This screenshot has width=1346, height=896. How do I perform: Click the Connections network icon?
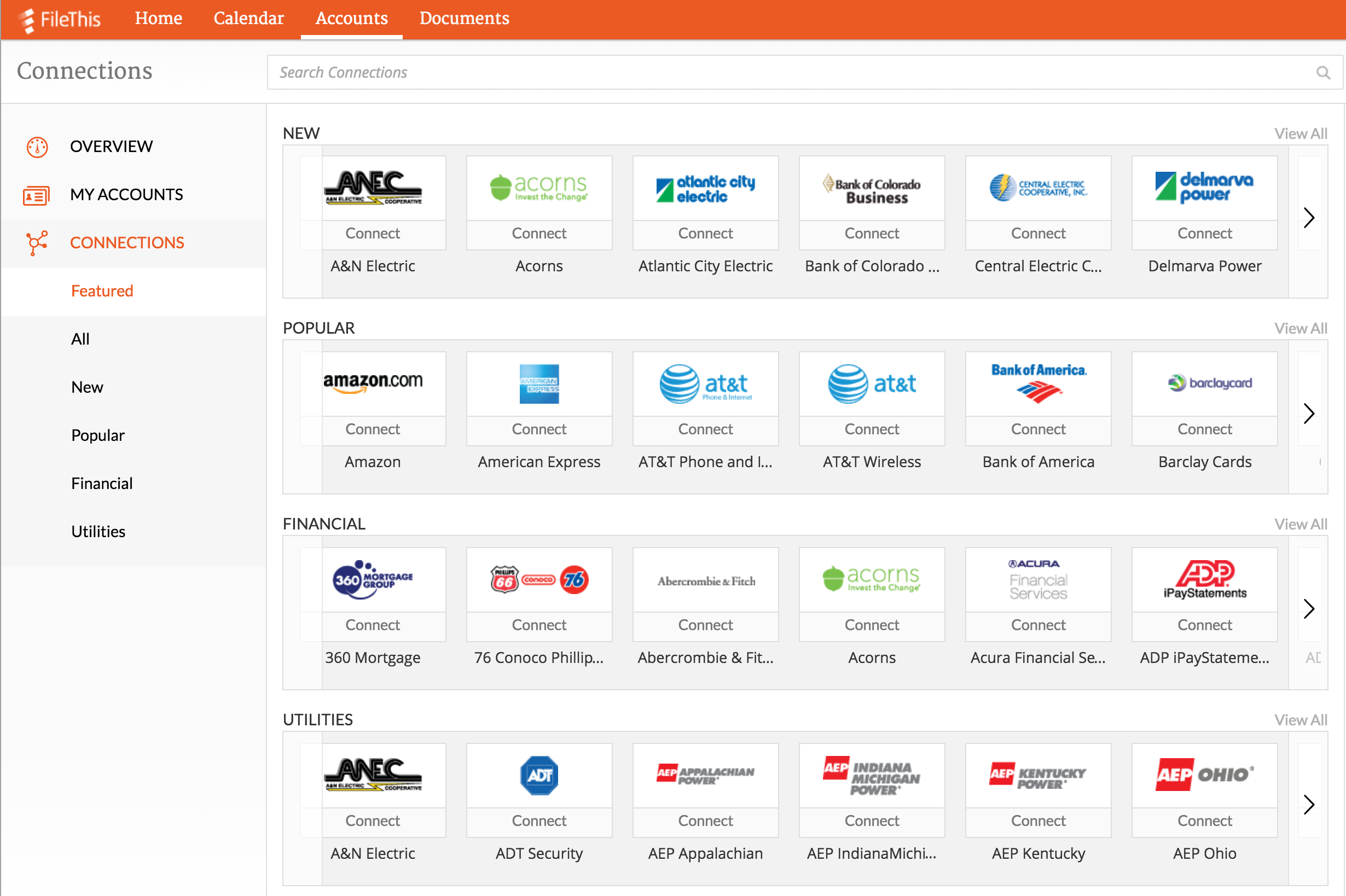point(37,243)
